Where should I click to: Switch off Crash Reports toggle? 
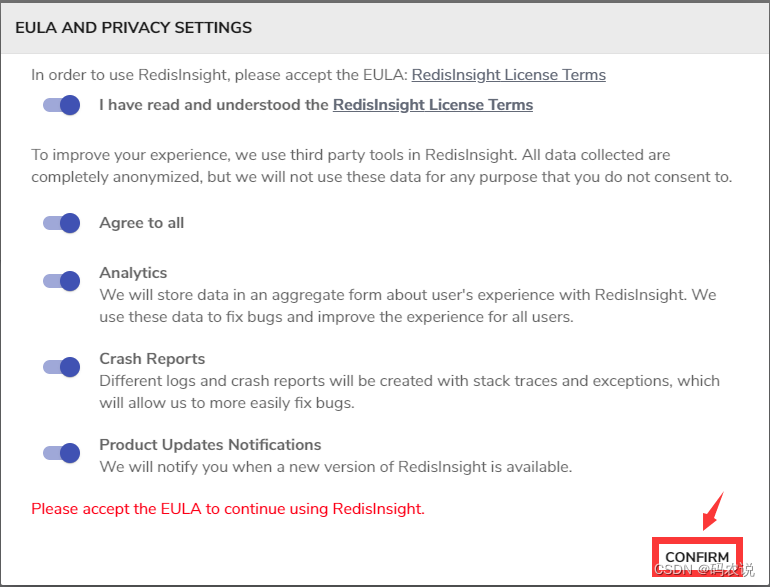[x=61, y=367]
